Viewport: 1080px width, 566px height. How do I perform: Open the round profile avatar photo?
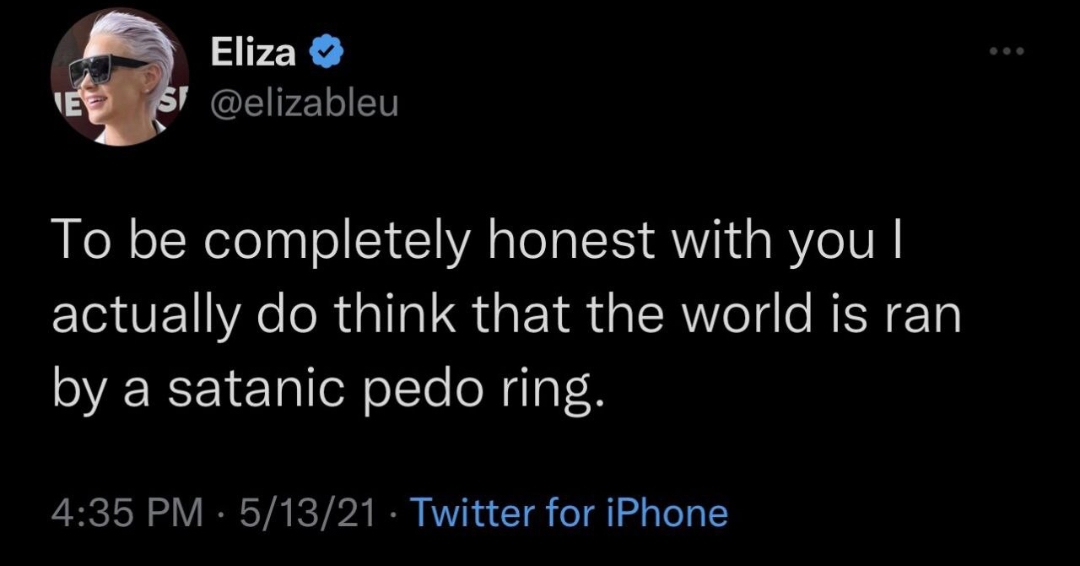click(120, 76)
